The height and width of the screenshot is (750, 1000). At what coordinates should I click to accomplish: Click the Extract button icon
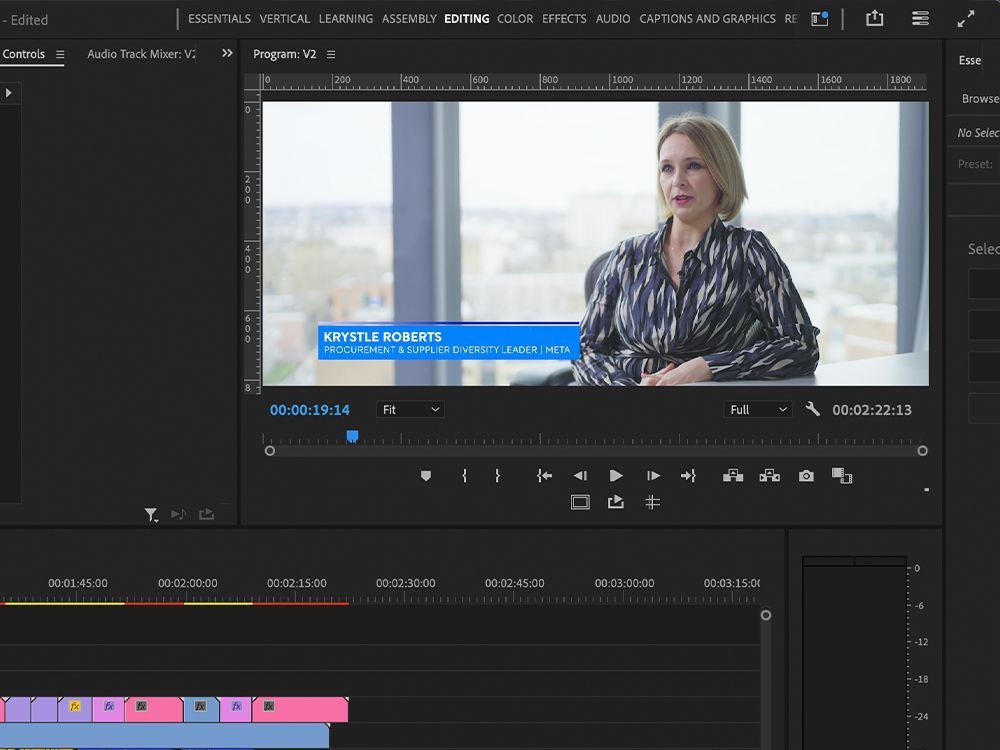coord(770,476)
